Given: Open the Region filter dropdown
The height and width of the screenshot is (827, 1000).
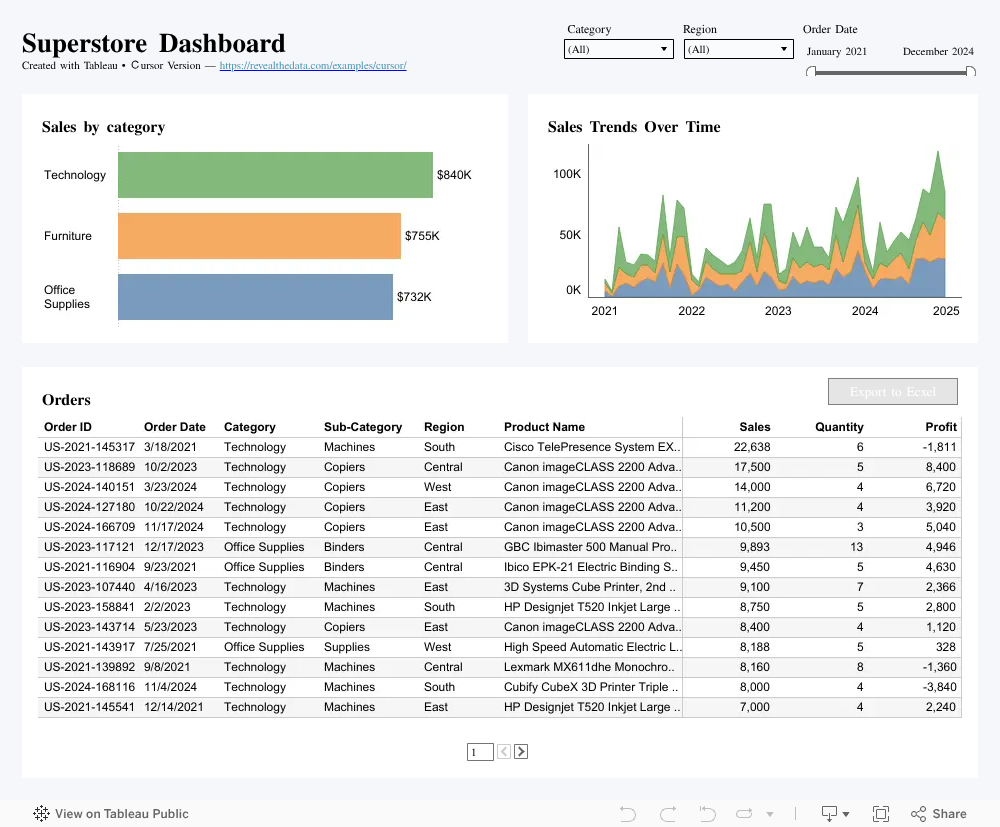Looking at the screenshot, I should pyautogui.click(x=739, y=49).
